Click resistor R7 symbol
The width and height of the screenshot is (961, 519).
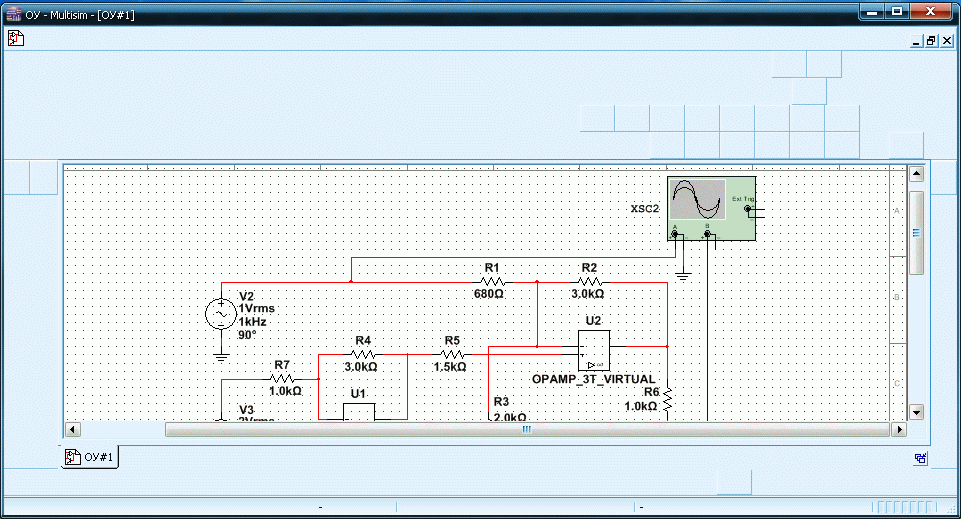[281, 379]
